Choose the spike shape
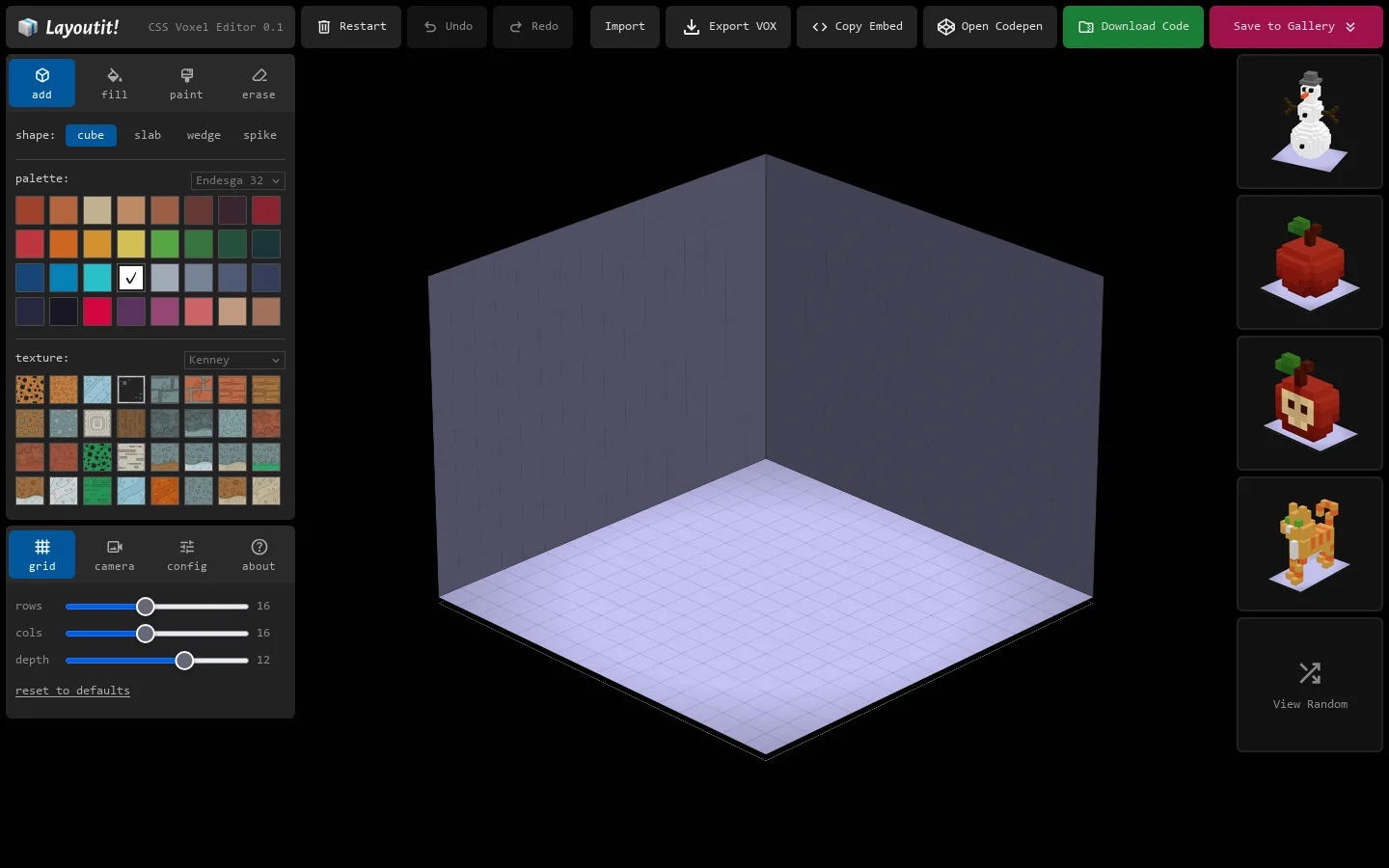 point(259,135)
